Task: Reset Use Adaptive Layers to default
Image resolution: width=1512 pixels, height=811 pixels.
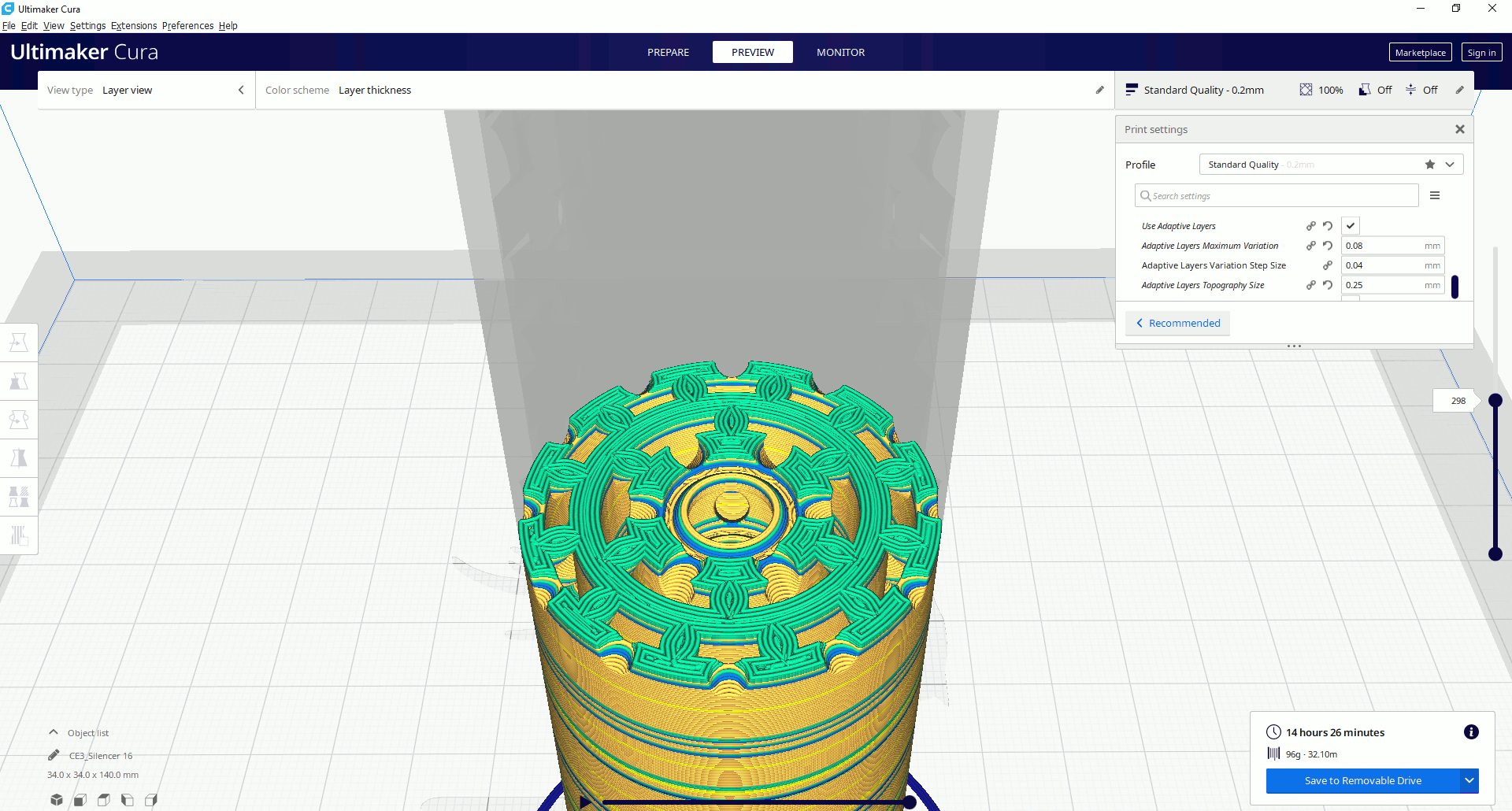Action: click(1328, 226)
